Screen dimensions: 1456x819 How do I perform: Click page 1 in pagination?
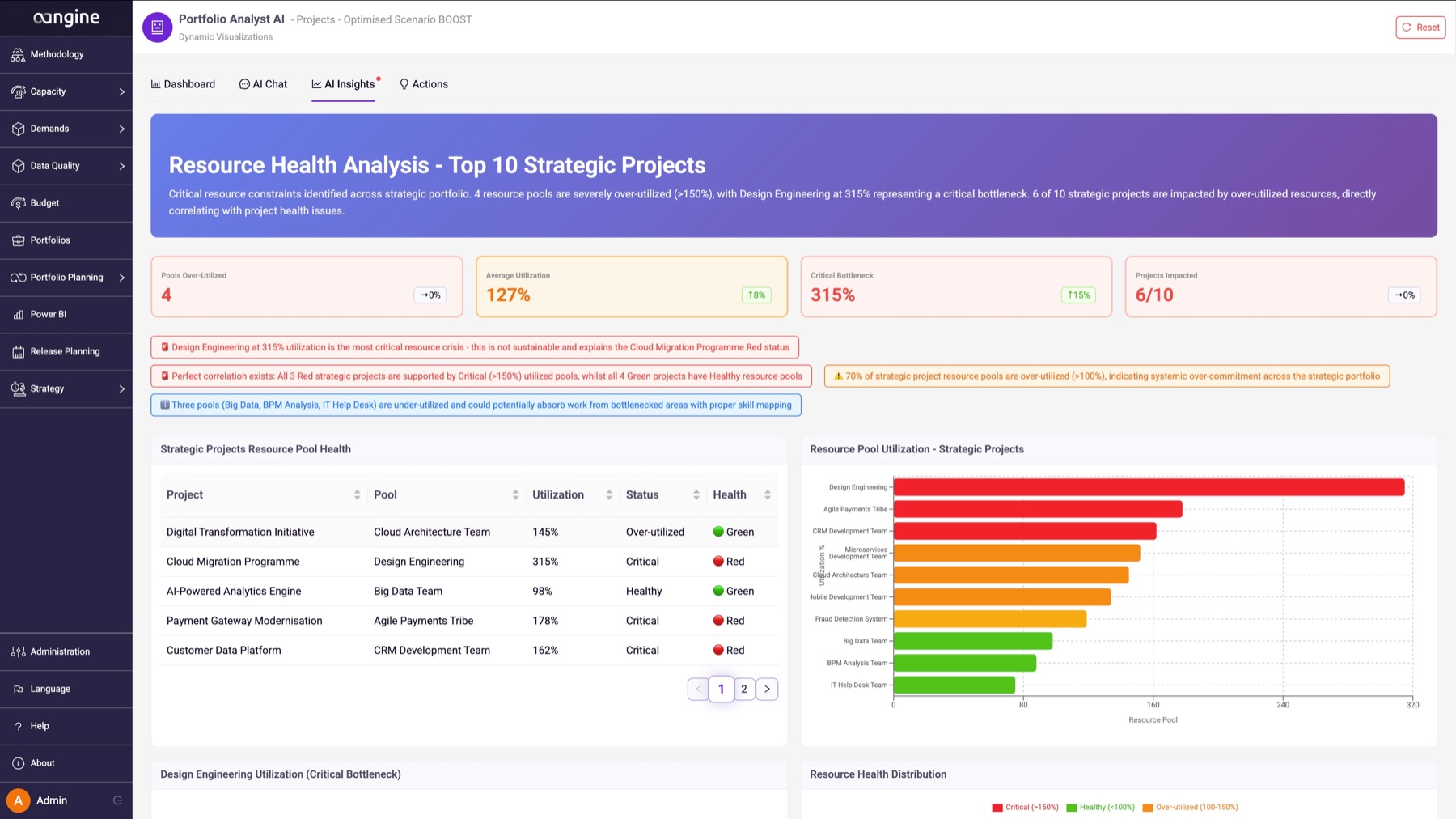tap(721, 690)
